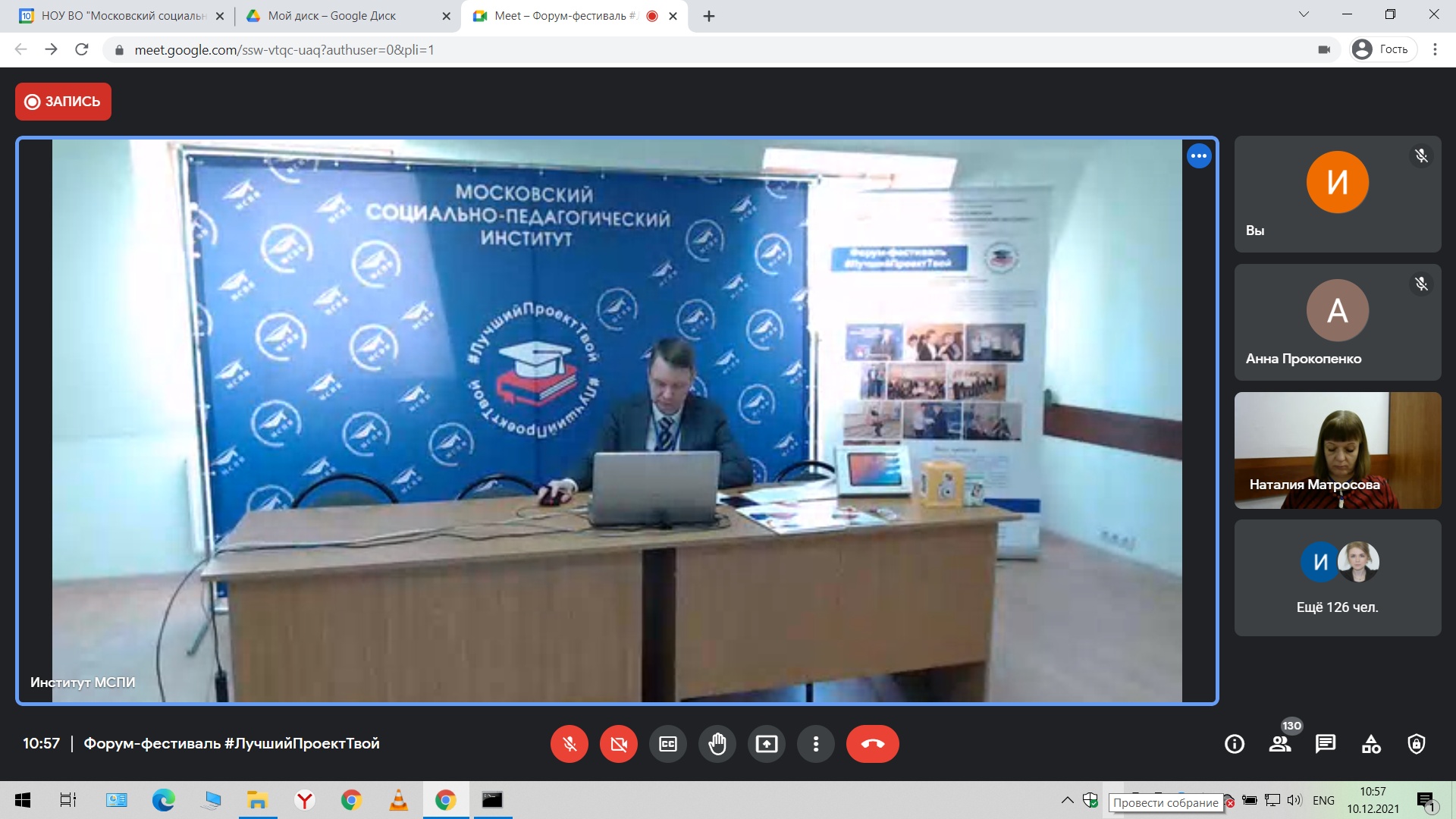Screen dimensions: 1456x819
Task: Raise hand in the meeting
Action: (x=717, y=744)
